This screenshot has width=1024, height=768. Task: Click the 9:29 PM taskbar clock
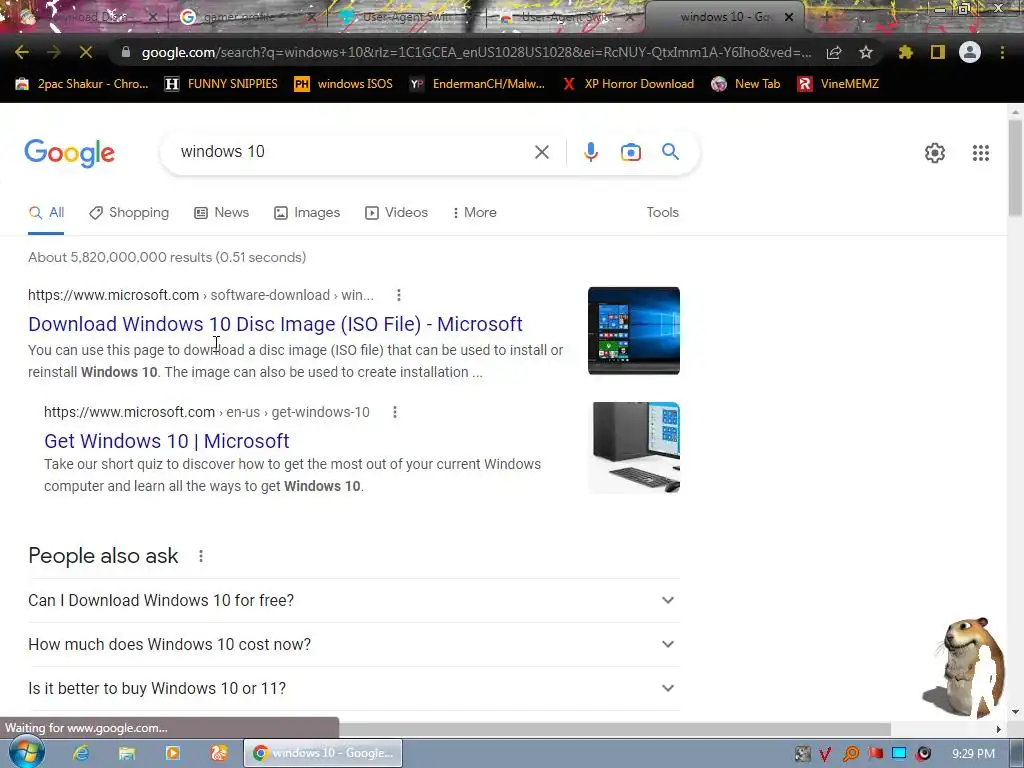973,754
